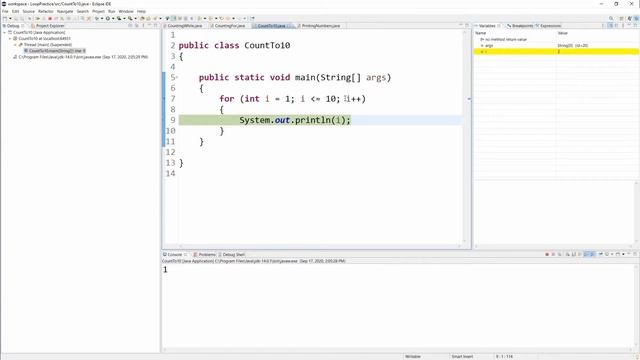Select the javaw.exe process entry
640x360 pixels.
point(80,57)
